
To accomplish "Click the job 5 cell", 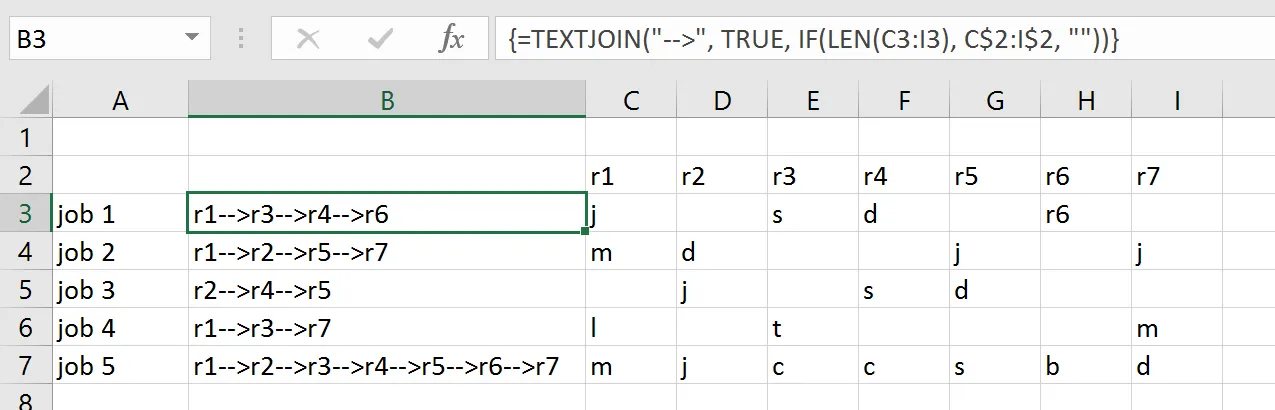I will 120,366.
